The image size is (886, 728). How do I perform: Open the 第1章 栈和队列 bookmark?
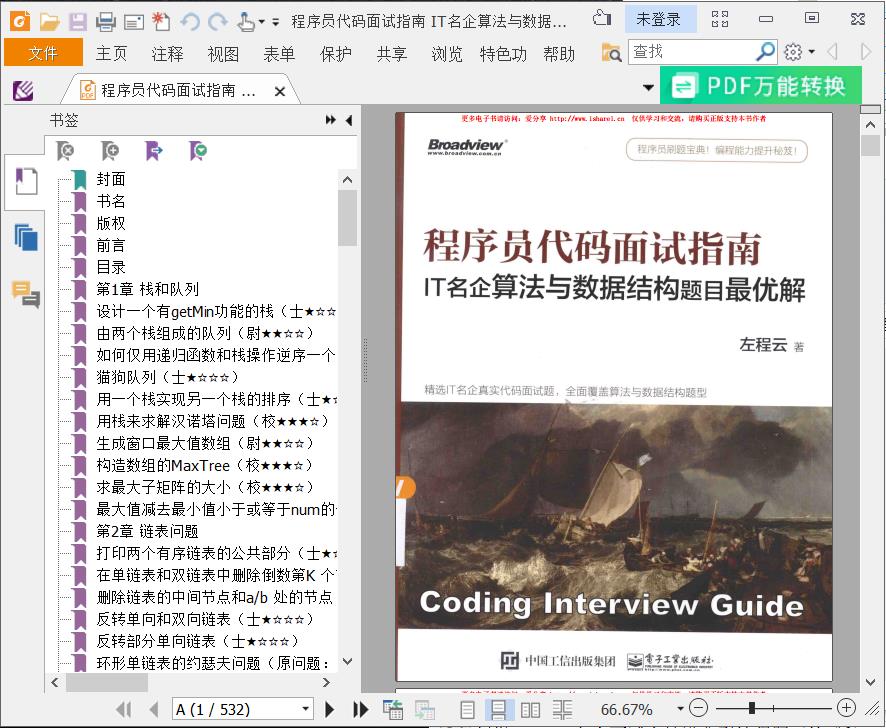(147, 289)
